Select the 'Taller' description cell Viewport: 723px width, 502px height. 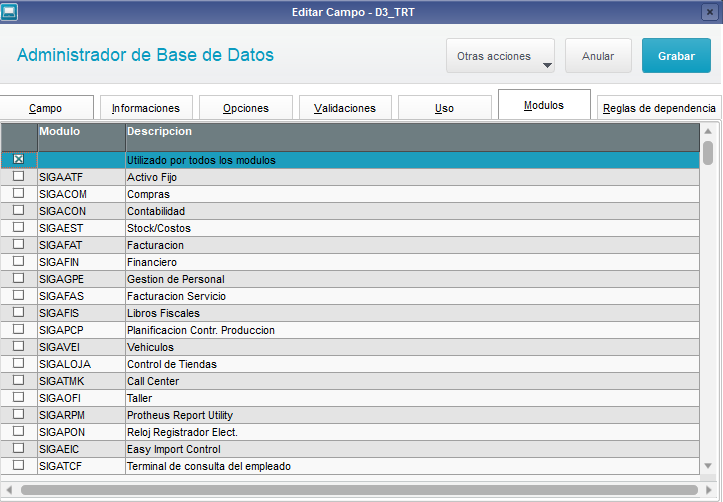click(x=413, y=398)
